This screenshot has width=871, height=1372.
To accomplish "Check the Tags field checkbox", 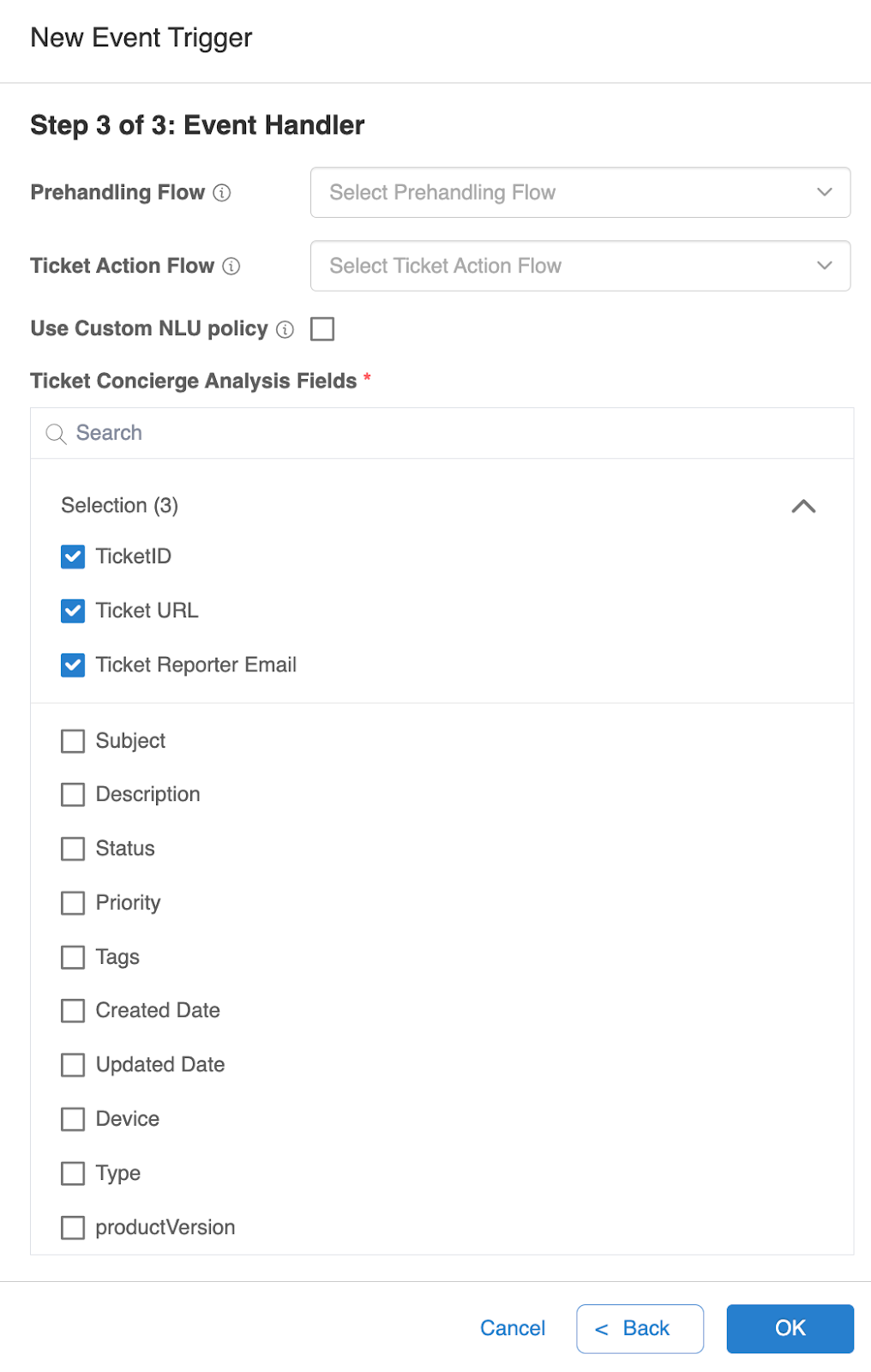I will (x=73, y=957).
